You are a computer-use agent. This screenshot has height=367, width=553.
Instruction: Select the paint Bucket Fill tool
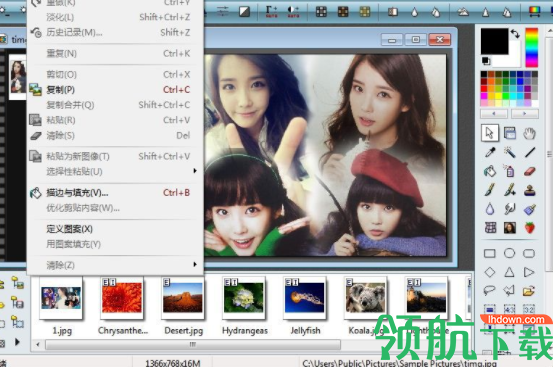pyautogui.click(x=490, y=171)
